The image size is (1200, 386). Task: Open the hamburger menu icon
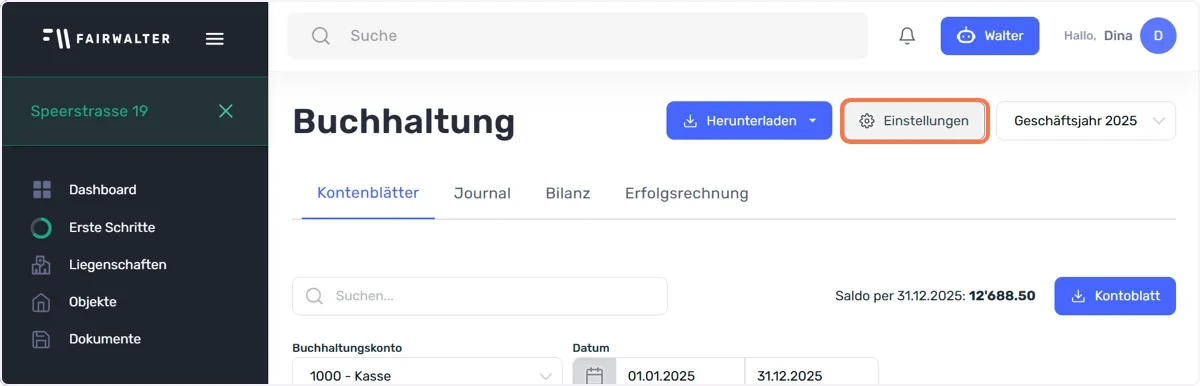coord(214,39)
